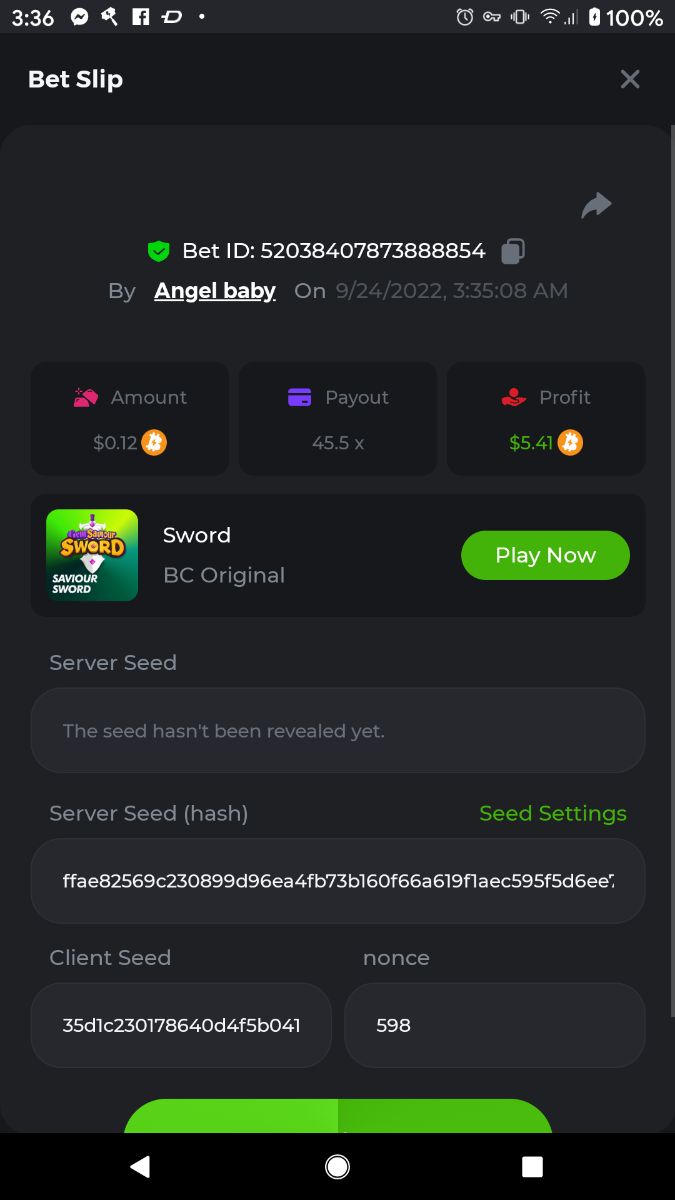Tap the unrevealed Server Seed field
This screenshot has height=1200, width=675.
point(338,731)
